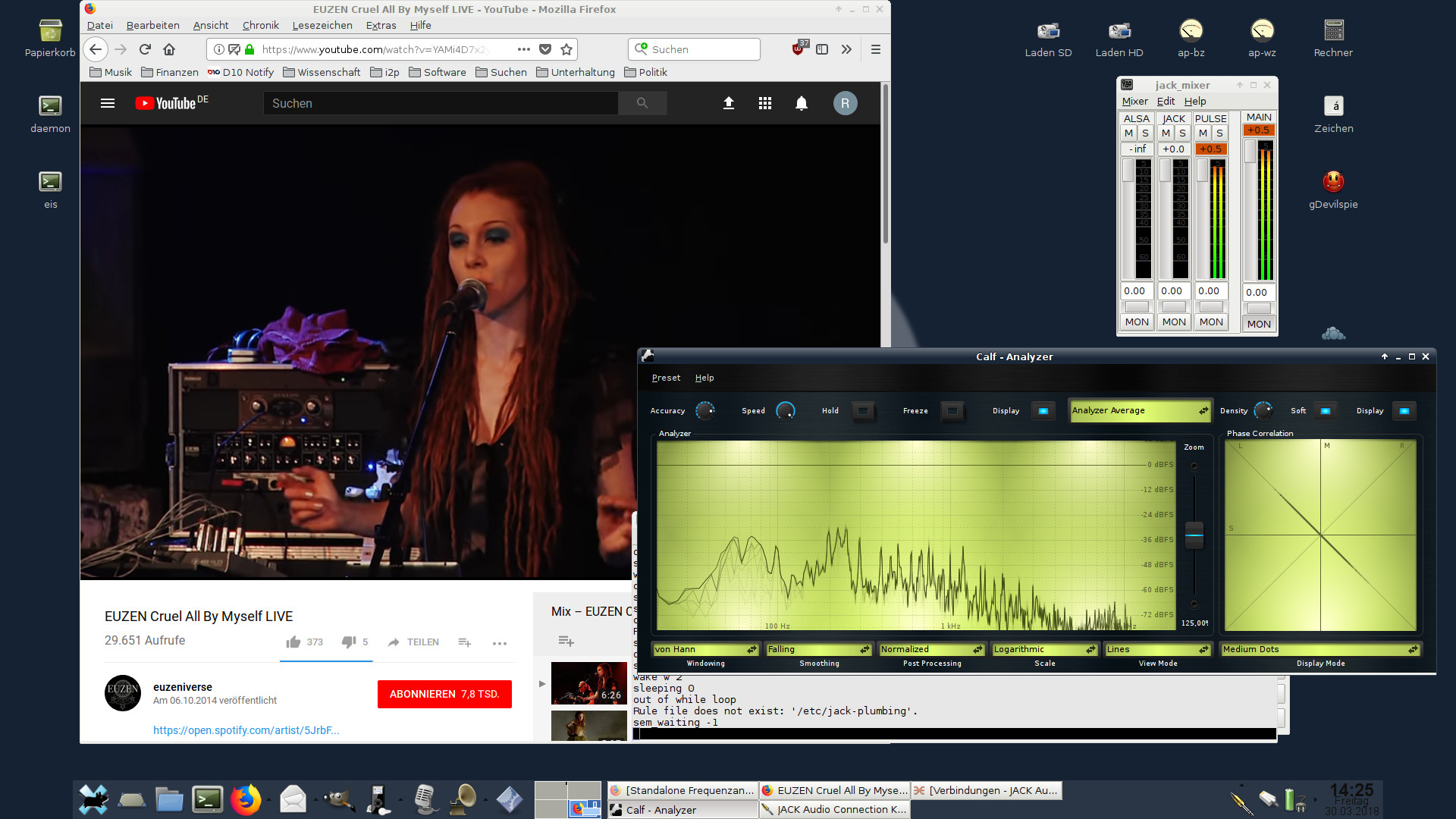Open the Rechner calculator icon
Screen dimensions: 1456x819
[x=1333, y=38]
